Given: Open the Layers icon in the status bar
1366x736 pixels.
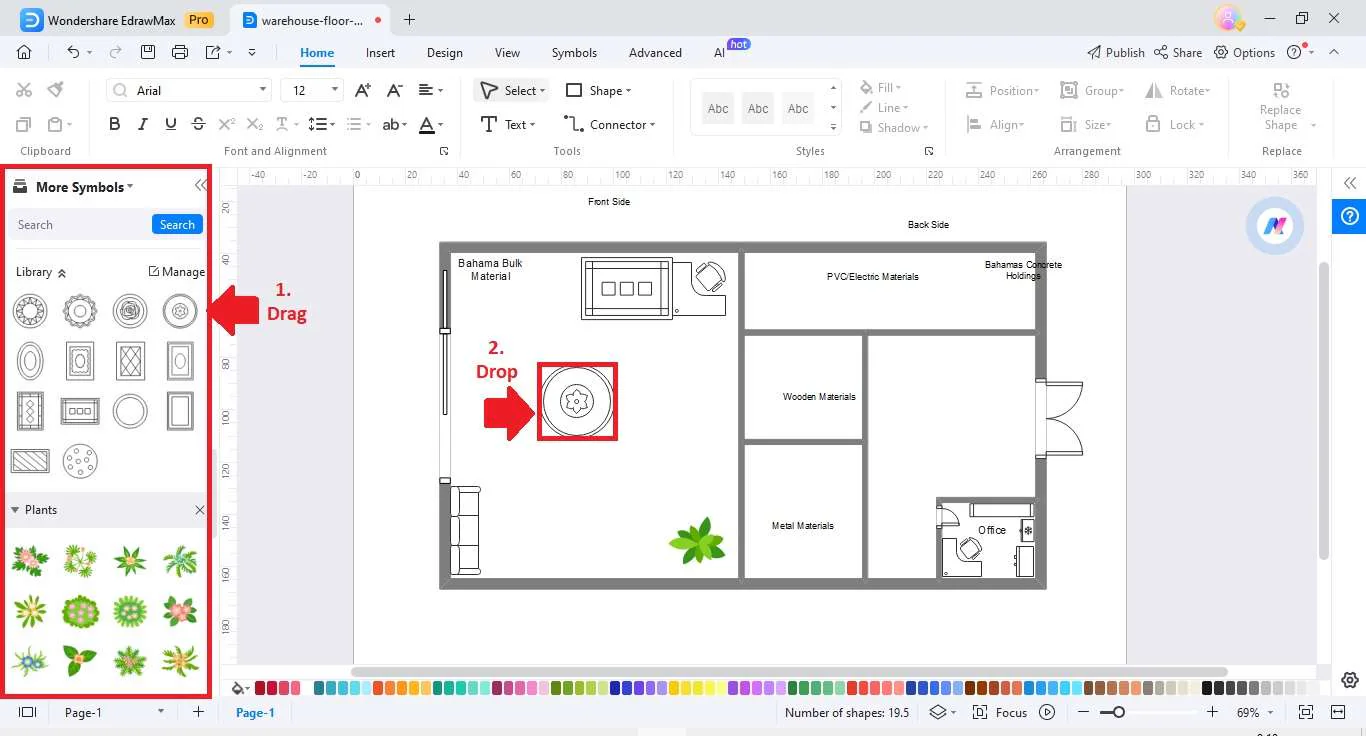Looking at the screenshot, I should [937, 713].
